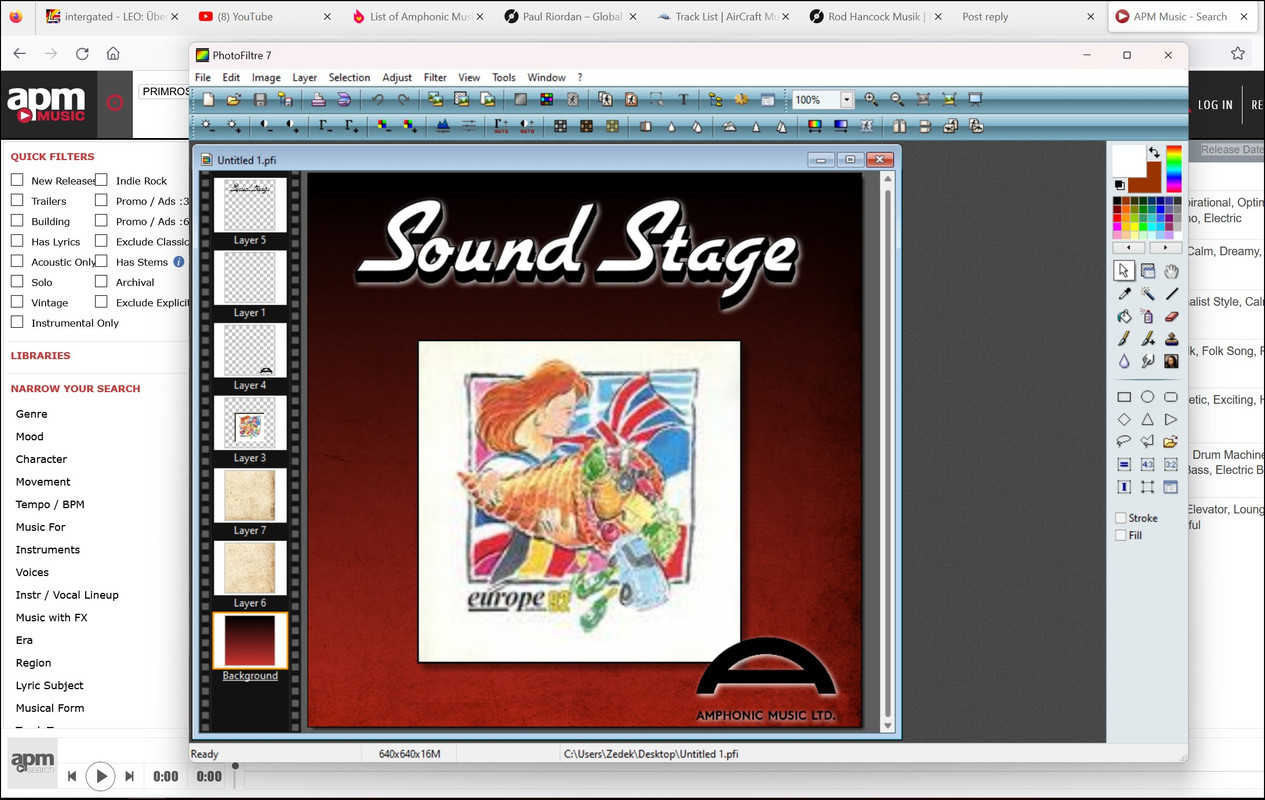Select the Magic wand tool
Screen dimensions: 1265x800
tap(1148, 293)
